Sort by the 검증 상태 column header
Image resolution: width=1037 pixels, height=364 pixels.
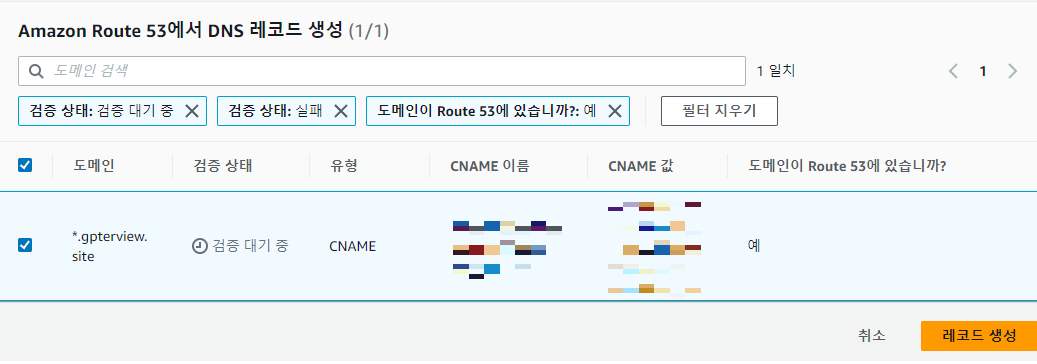(222, 165)
